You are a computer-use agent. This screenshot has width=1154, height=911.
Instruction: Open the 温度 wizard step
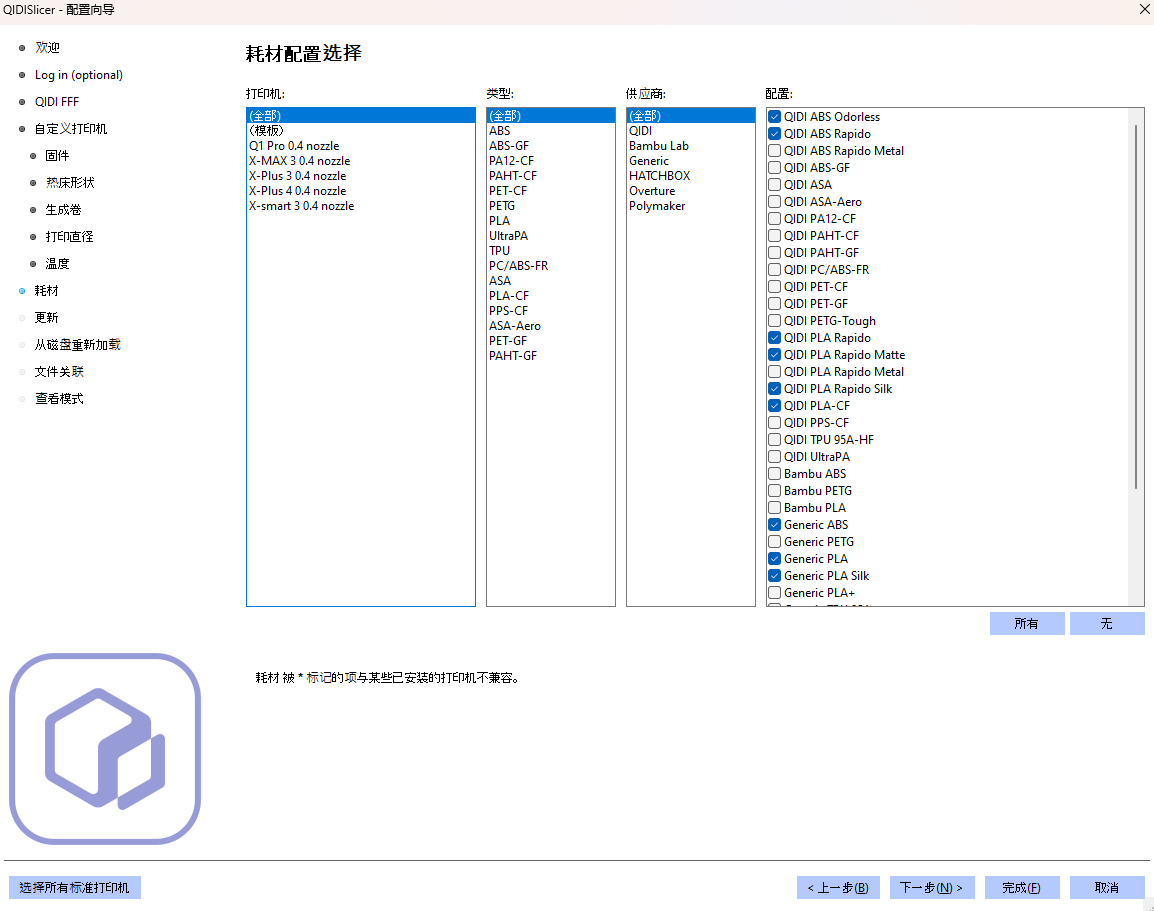point(57,263)
